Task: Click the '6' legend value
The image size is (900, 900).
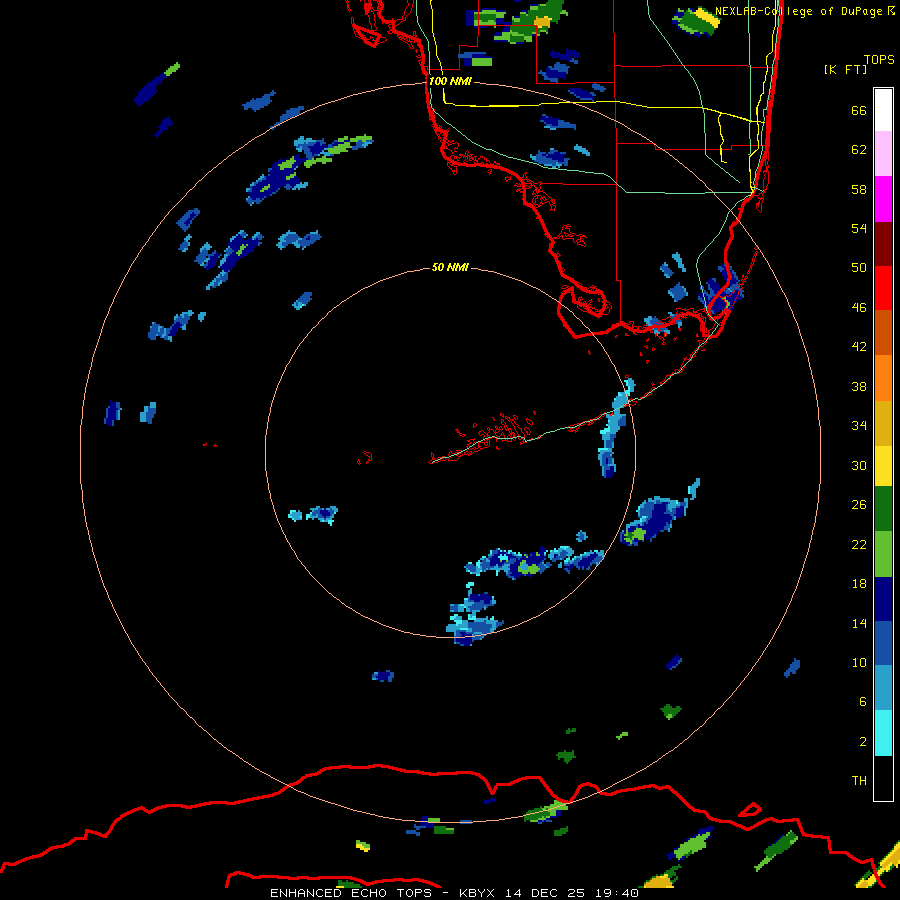Action: click(x=863, y=702)
